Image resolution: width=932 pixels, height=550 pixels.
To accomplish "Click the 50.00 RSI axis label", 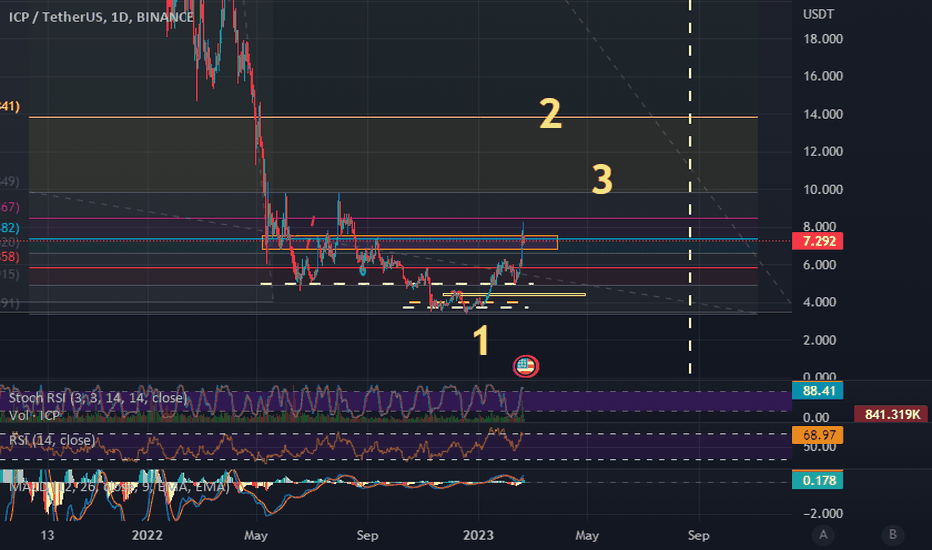I will pos(819,447).
